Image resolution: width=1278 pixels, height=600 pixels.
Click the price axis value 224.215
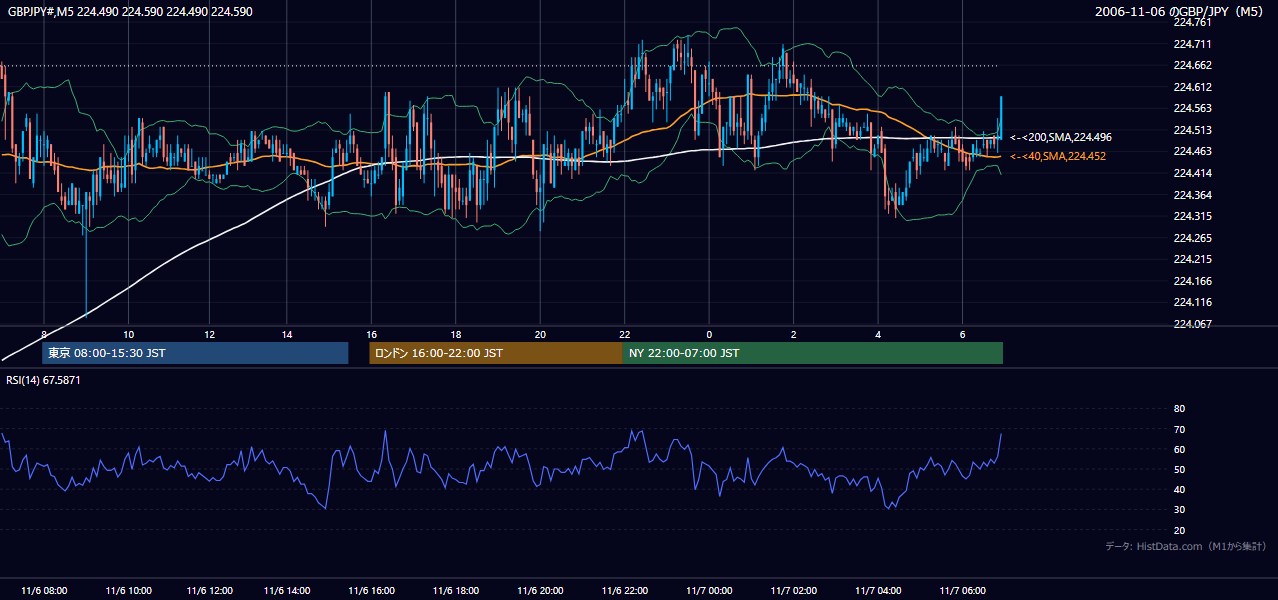coord(1192,259)
